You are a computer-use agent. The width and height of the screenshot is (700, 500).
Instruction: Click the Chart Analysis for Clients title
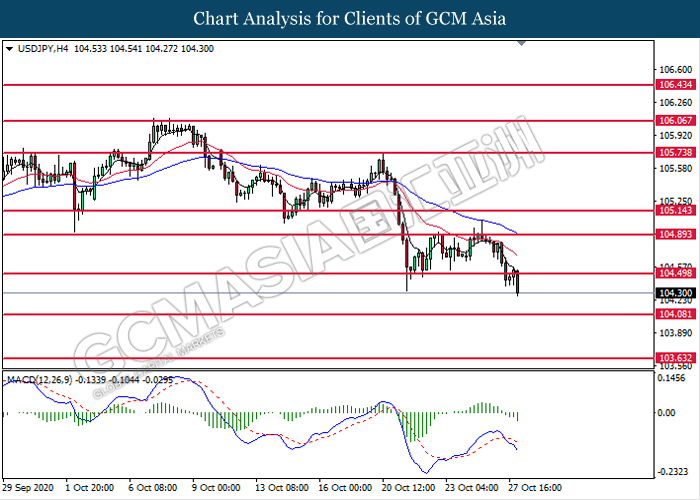(x=350, y=19)
